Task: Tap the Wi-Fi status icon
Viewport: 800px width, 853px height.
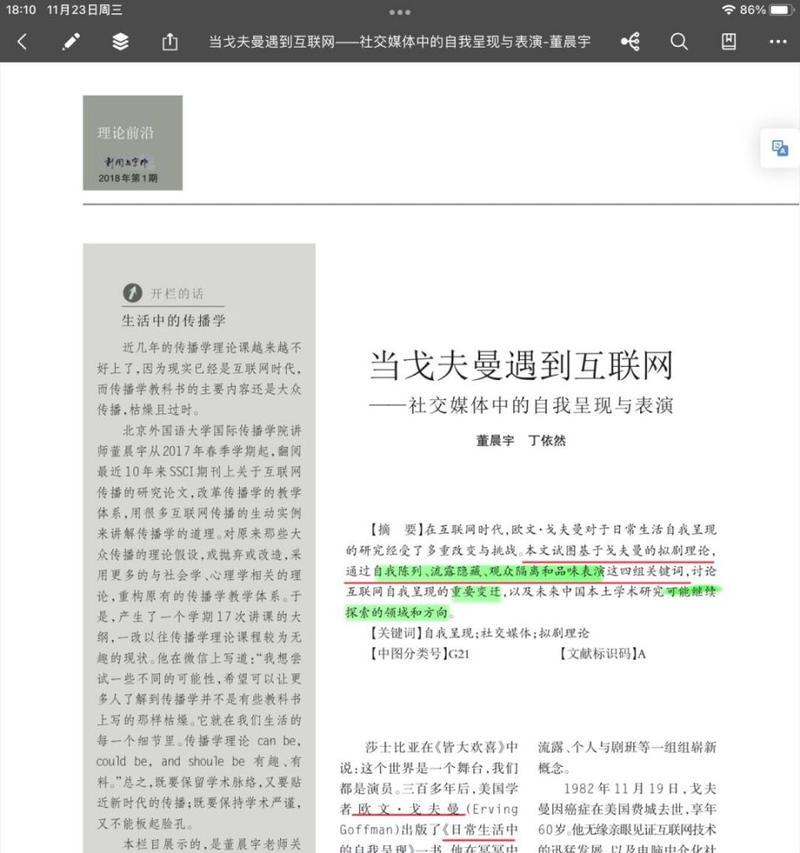Action: point(728,10)
